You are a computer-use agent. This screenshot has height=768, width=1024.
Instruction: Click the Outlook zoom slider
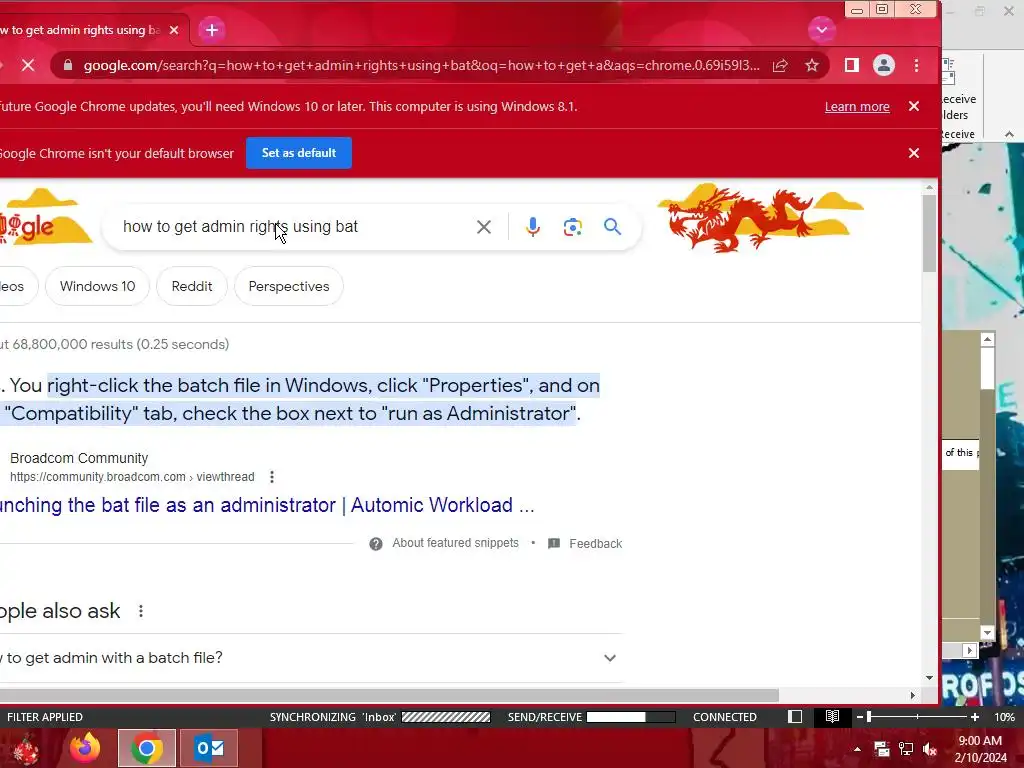[x=918, y=717]
